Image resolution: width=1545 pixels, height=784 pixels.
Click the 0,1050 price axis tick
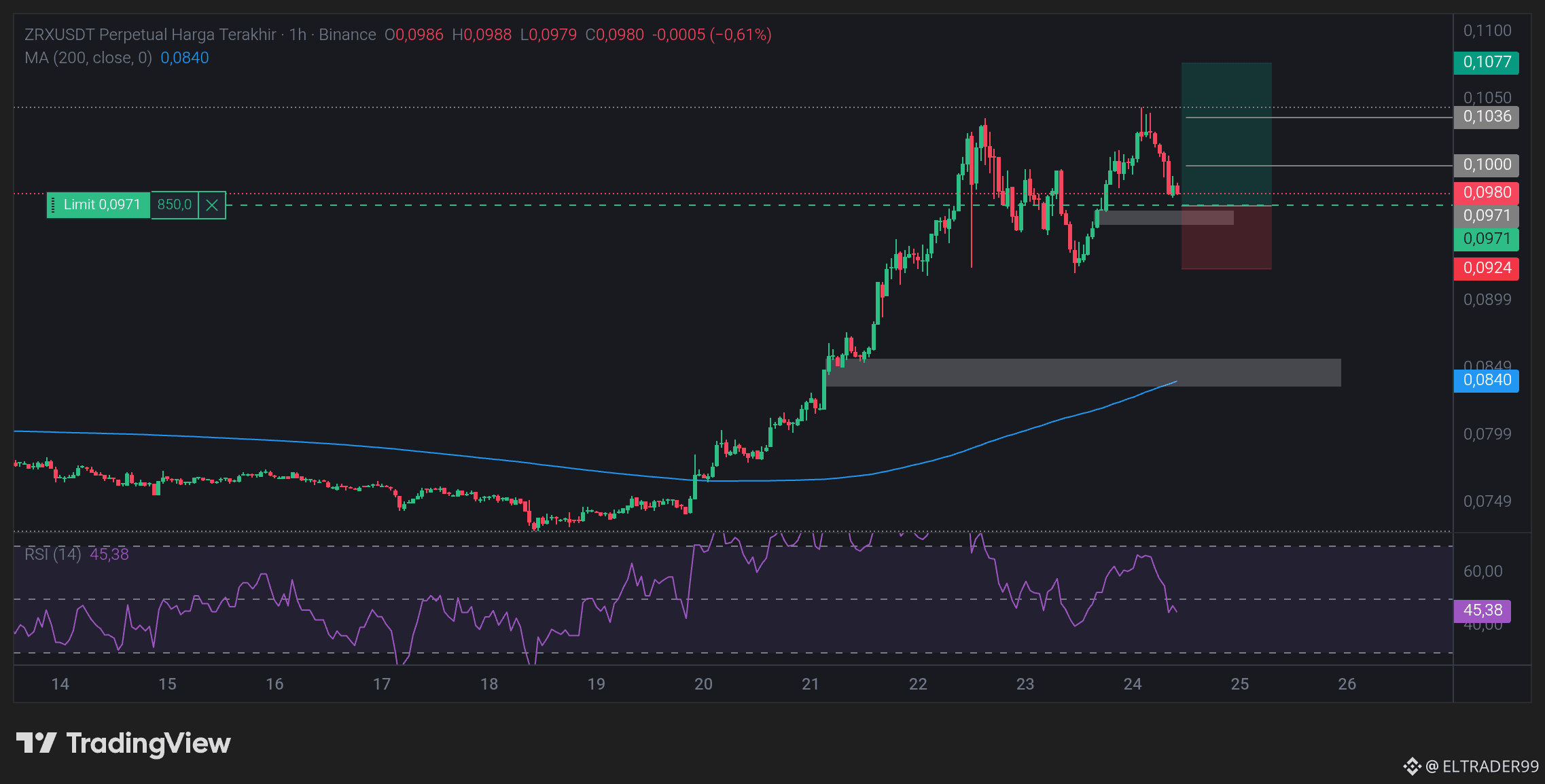(1487, 98)
